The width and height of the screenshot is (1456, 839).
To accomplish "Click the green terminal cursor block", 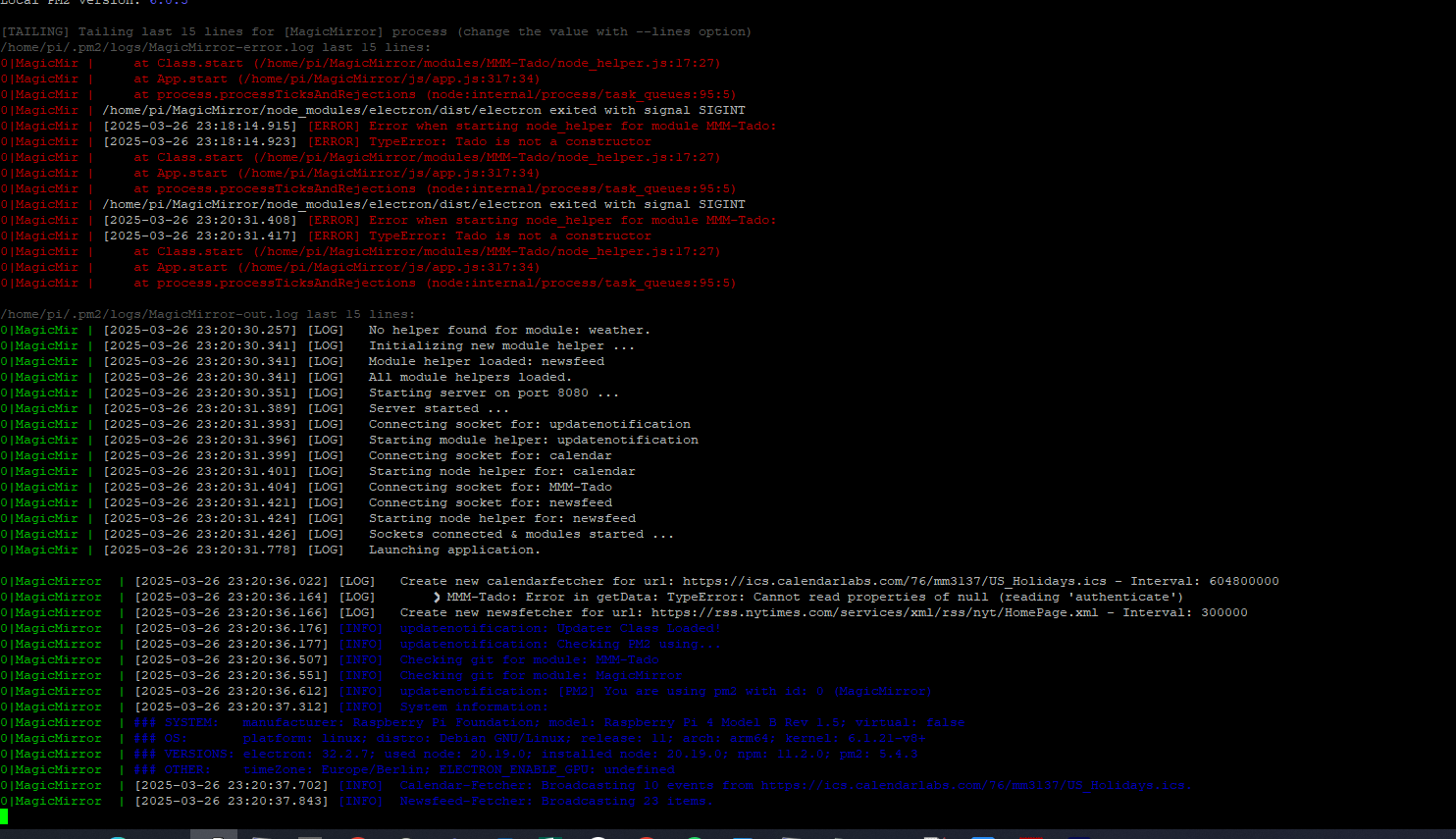I will click(4, 816).
